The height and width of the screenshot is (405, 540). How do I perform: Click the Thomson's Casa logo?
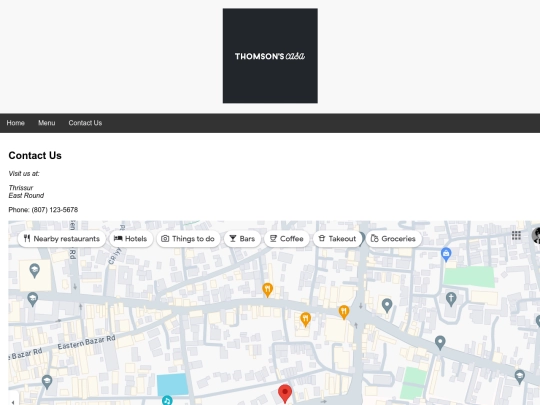click(x=270, y=56)
